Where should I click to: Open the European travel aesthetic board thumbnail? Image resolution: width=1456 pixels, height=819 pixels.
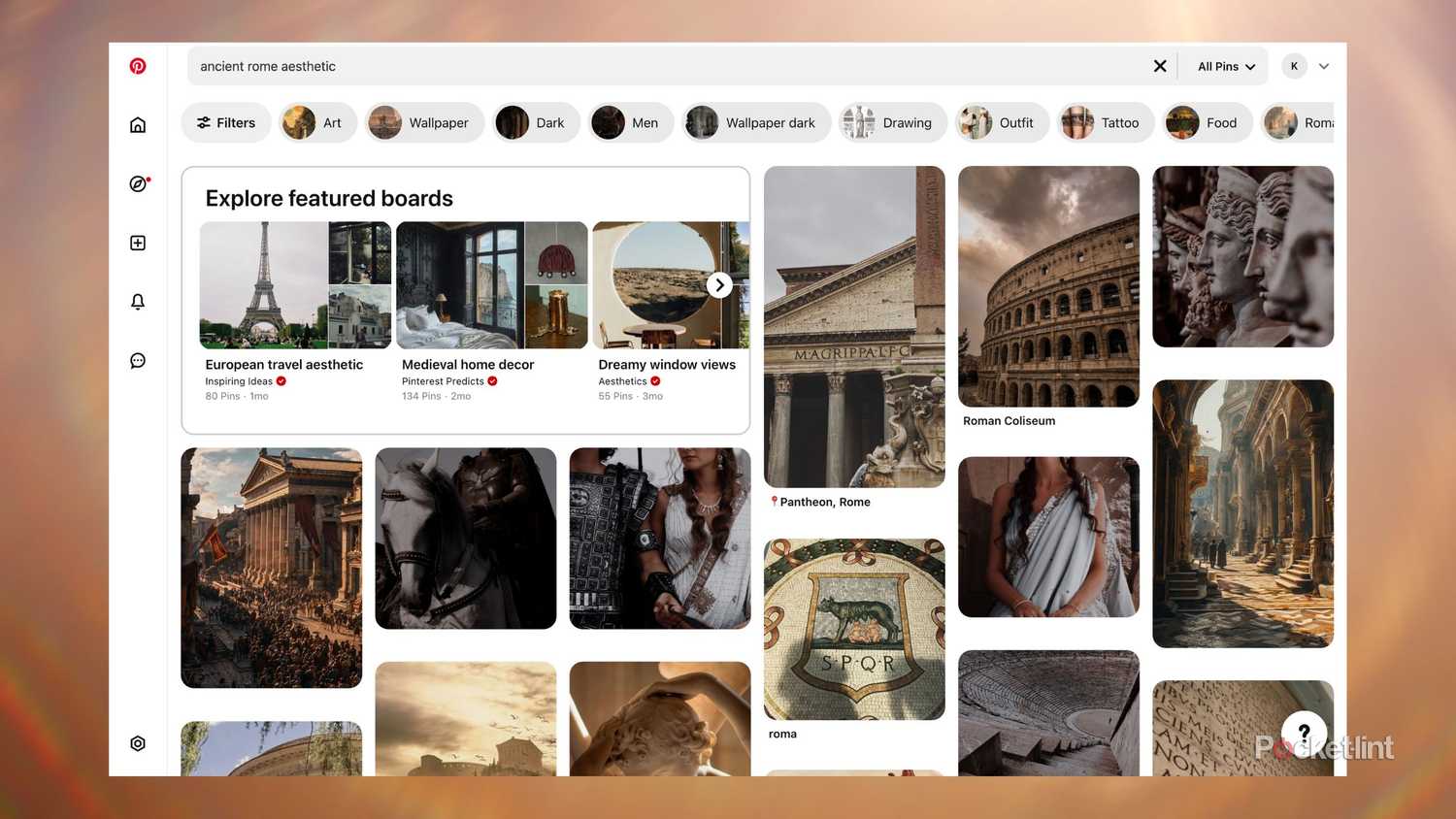pos(295,284)
